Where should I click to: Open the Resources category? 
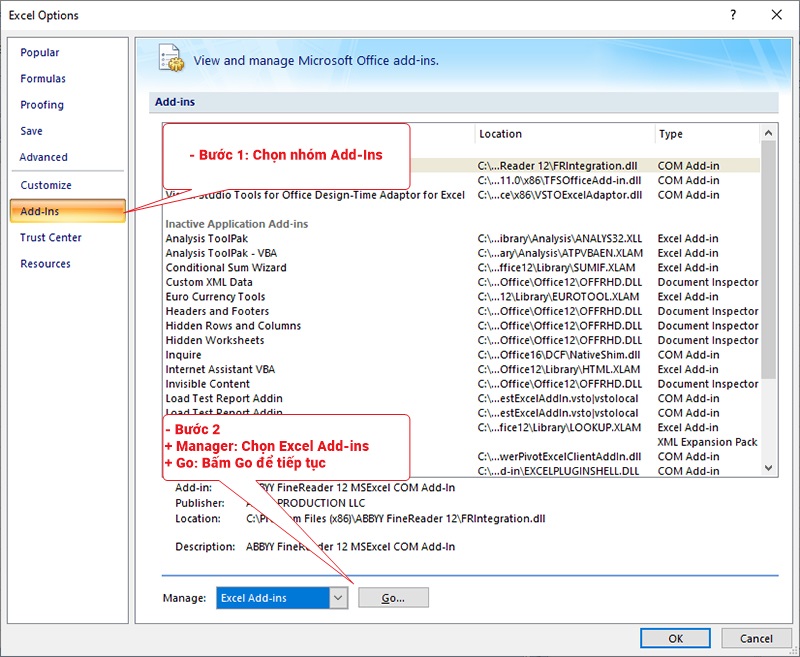coord(45,264)
